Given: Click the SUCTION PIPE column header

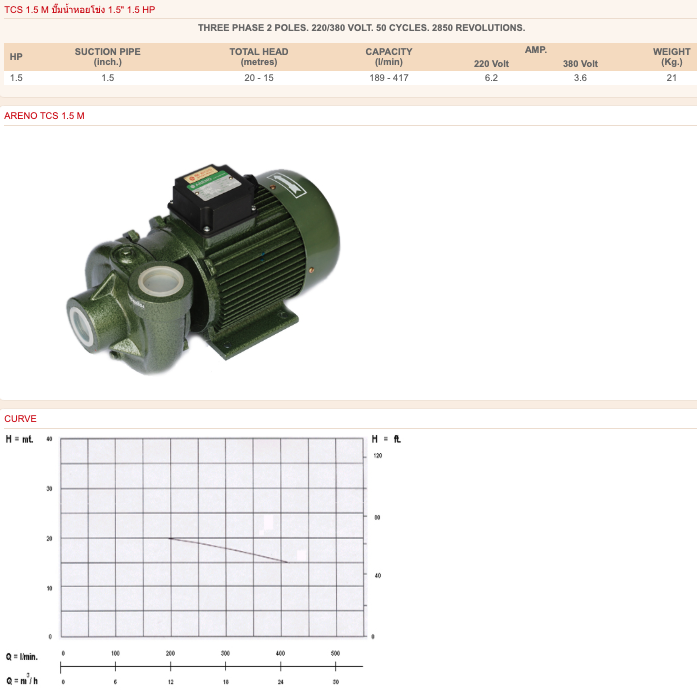Looking at the screenshot, I should click(108, 56).
